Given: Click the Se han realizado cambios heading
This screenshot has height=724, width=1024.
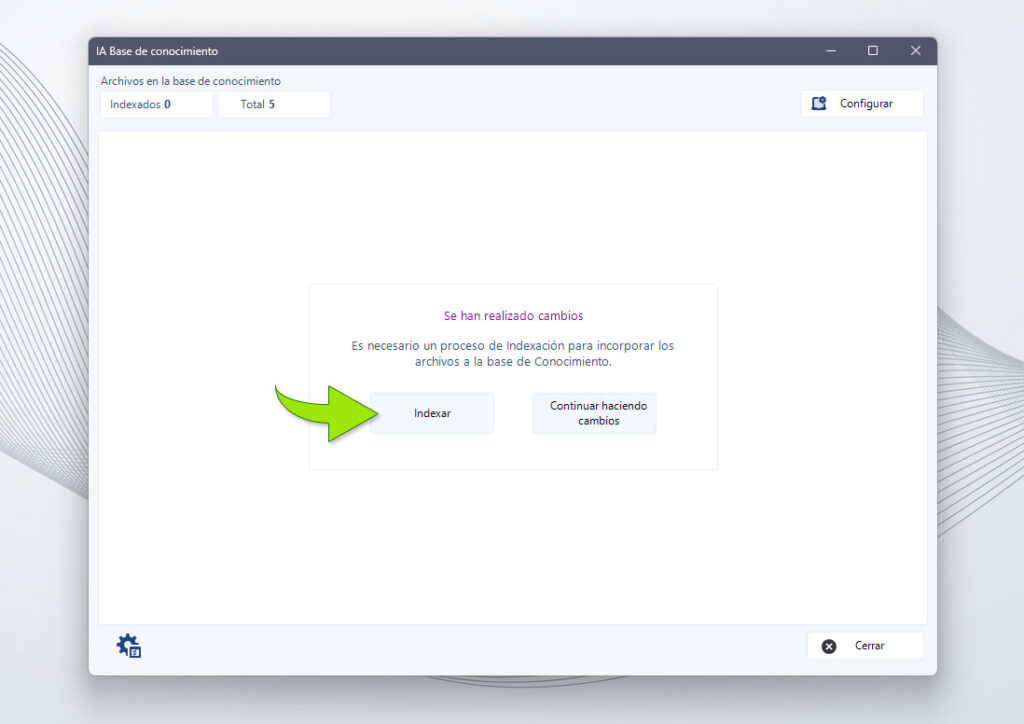Looking at the screenshot, I should coord(512,315).
